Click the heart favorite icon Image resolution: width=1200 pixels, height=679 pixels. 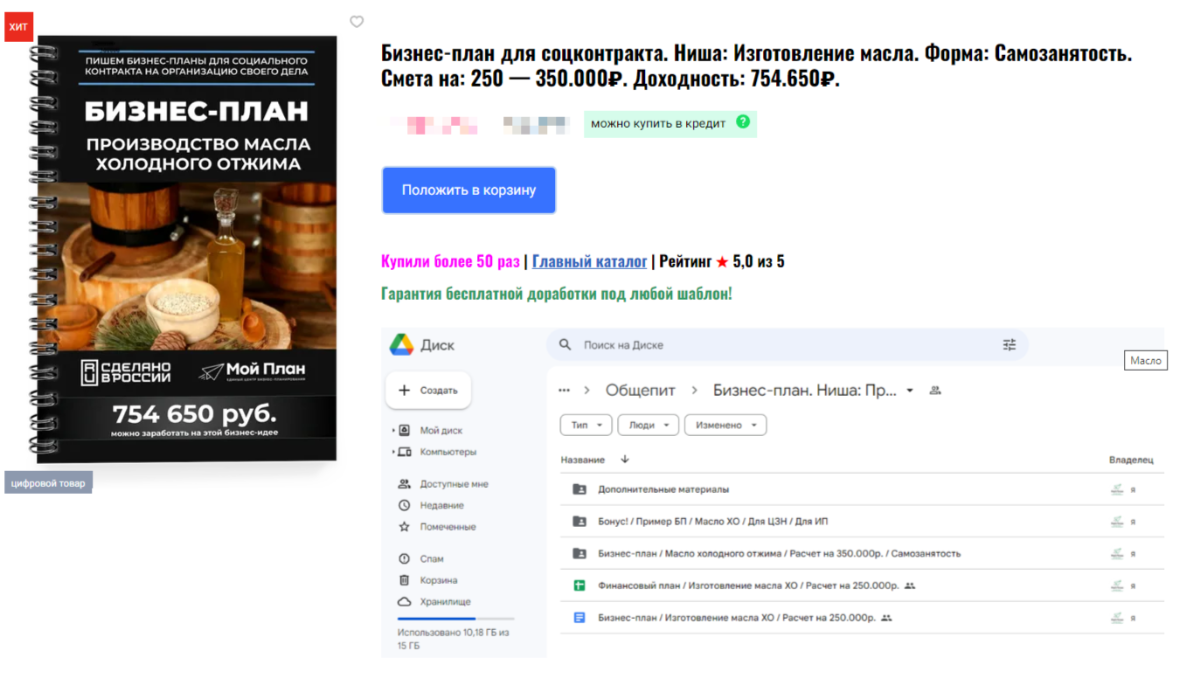pos(357,22)
